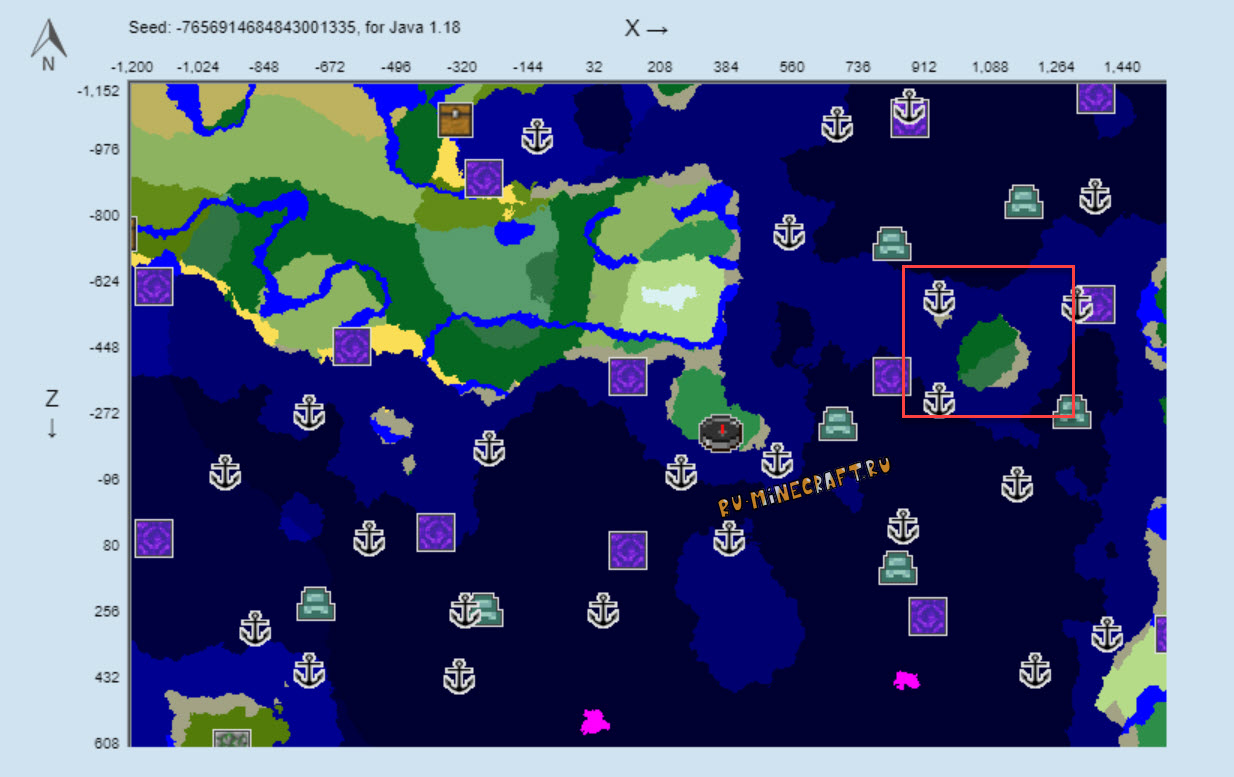Open ruined portal near X 923, Z 266
Screen dimensions: 1234x777
928,617
